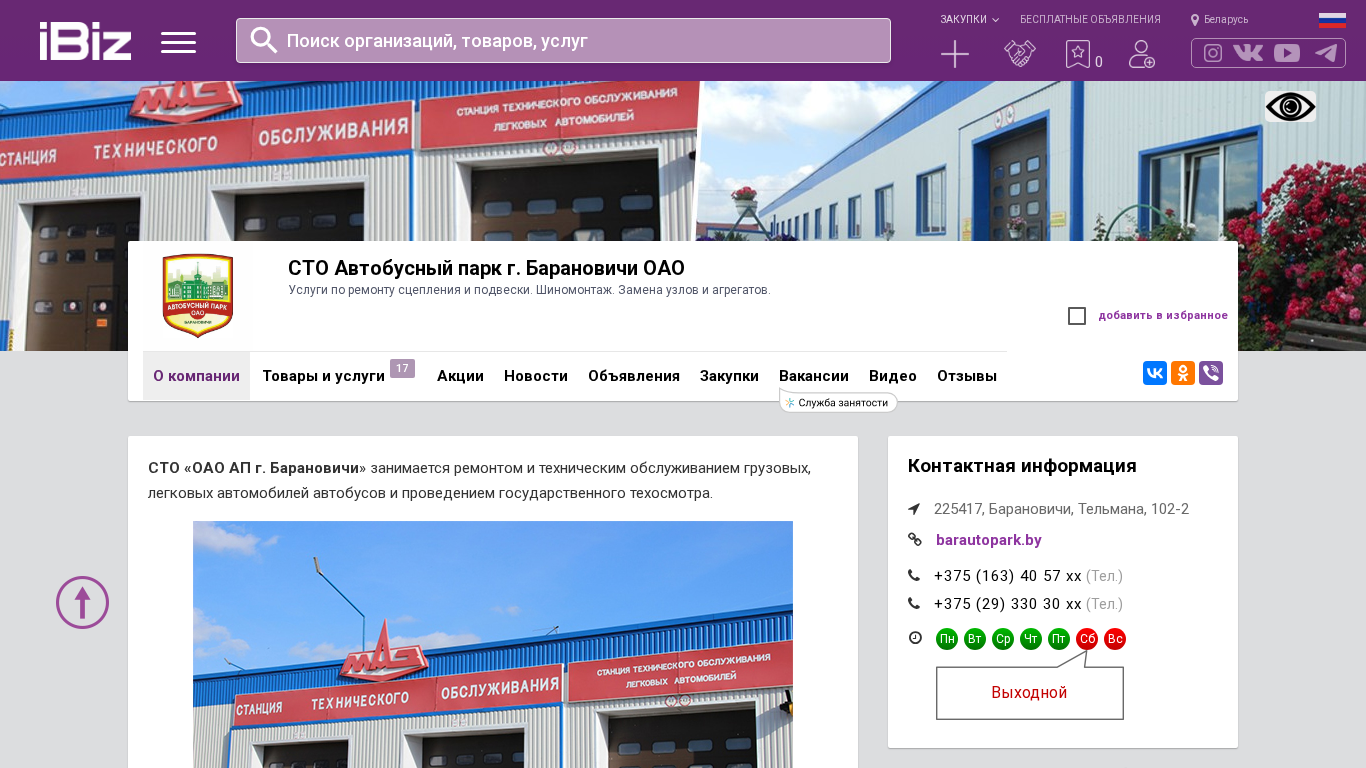Share company page via Viber
1366x768 pixels.
pos(1211,373)
